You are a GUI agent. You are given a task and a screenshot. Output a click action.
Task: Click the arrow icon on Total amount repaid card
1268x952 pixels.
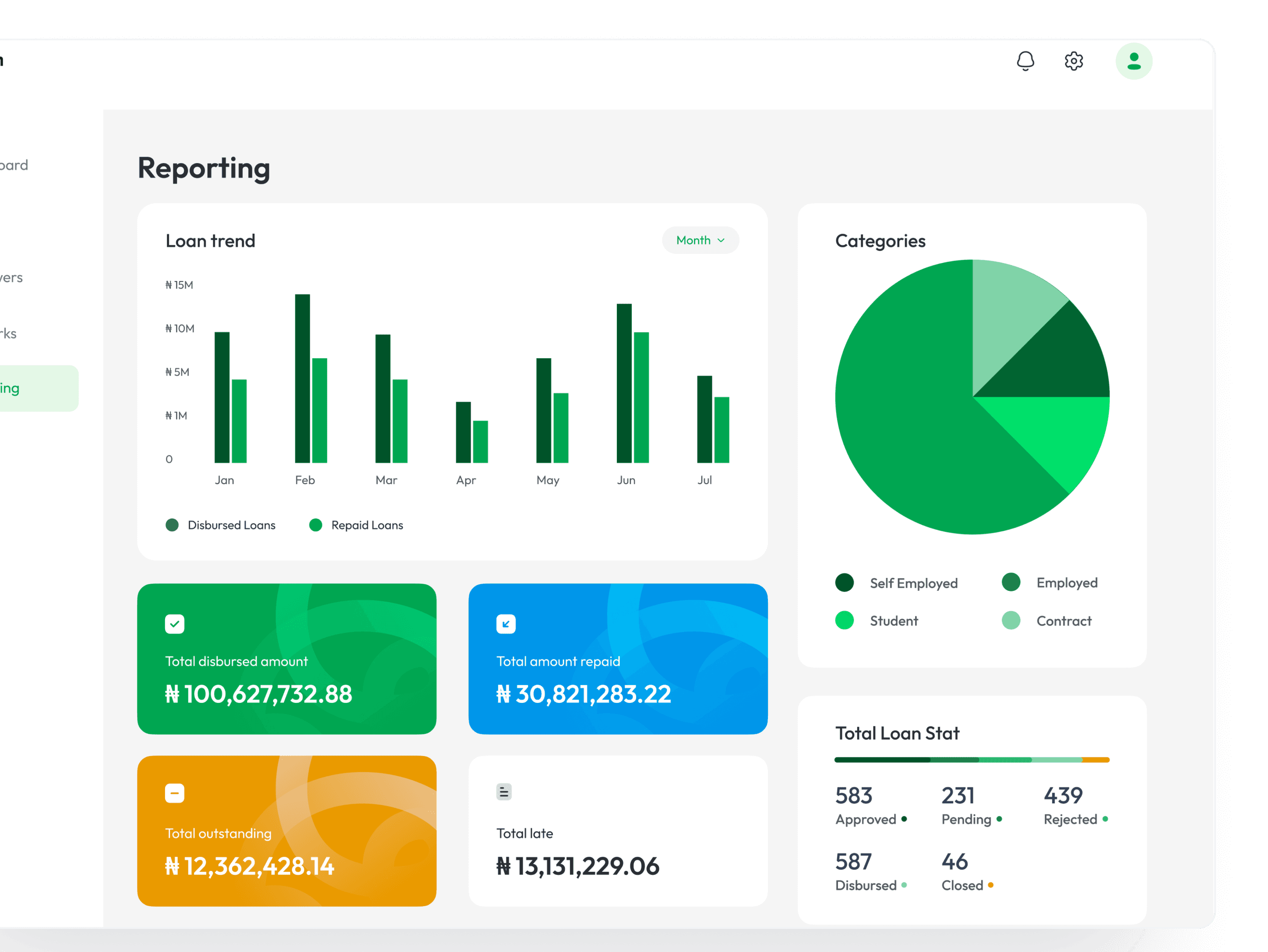(505, 623)
